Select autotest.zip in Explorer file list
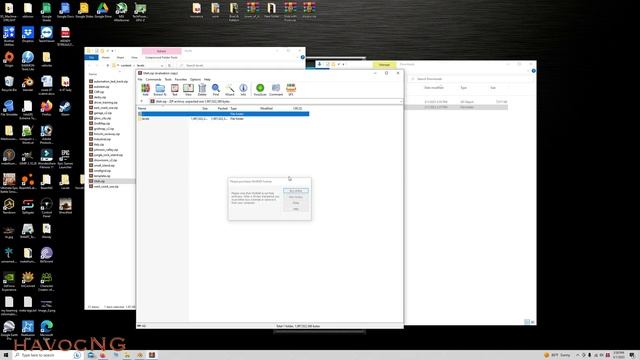This screenshot has width=640, height=360. point(99,87)
